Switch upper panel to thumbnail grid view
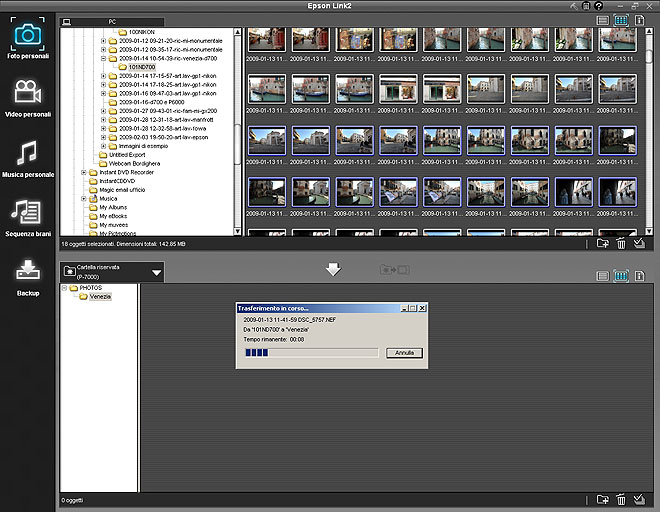The image size is (660, 512). tap(620, 20)
